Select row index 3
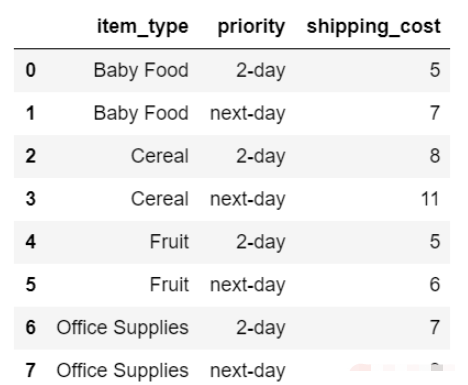 pos(31,199)
